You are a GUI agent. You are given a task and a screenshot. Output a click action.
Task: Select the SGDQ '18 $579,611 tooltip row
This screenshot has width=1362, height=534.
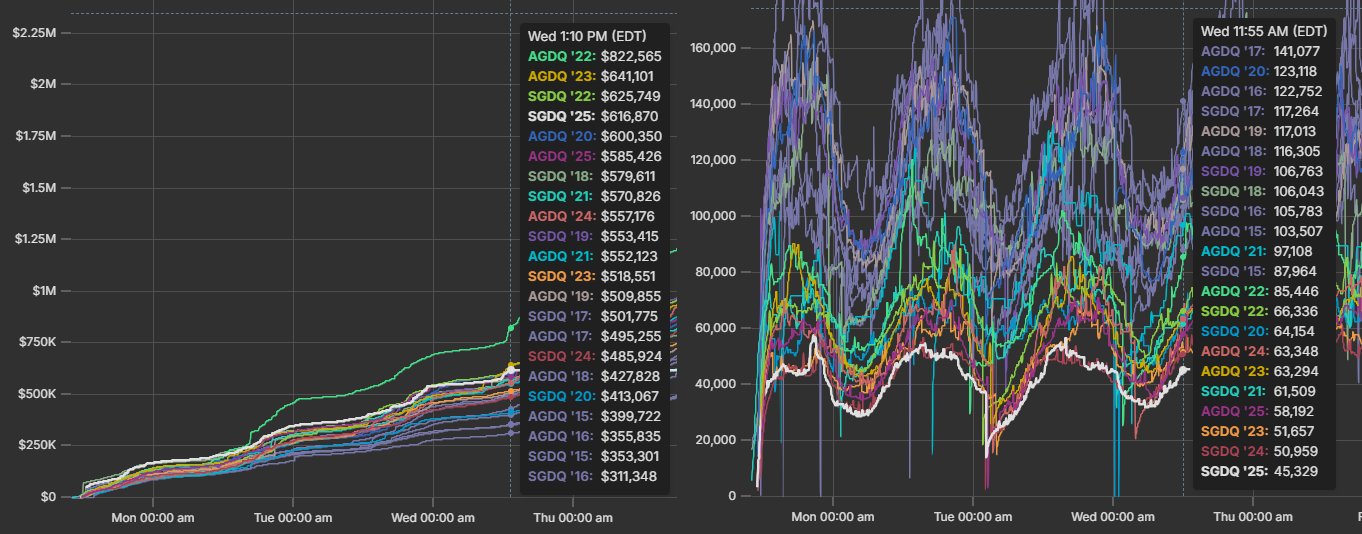593,176
